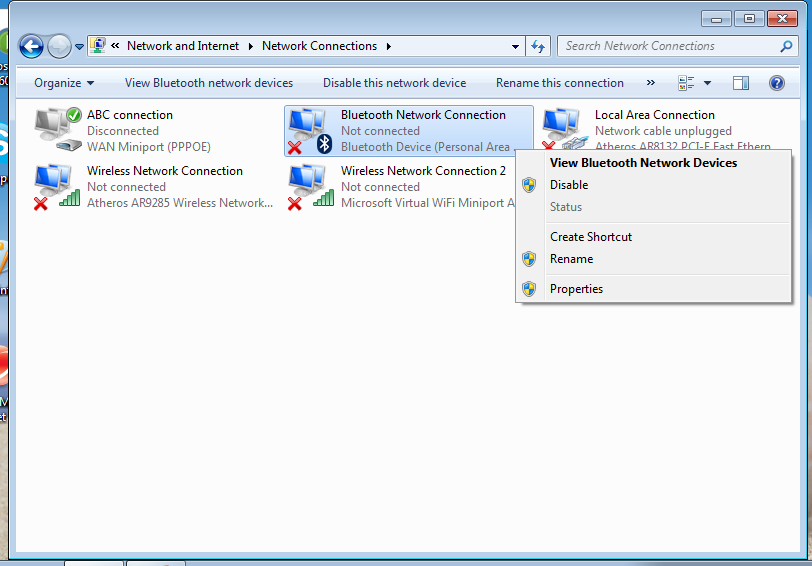The image size is (812, 566).
Task: Select Wireless Network Connection 2 icon
Action: click(x=311, y=187)
